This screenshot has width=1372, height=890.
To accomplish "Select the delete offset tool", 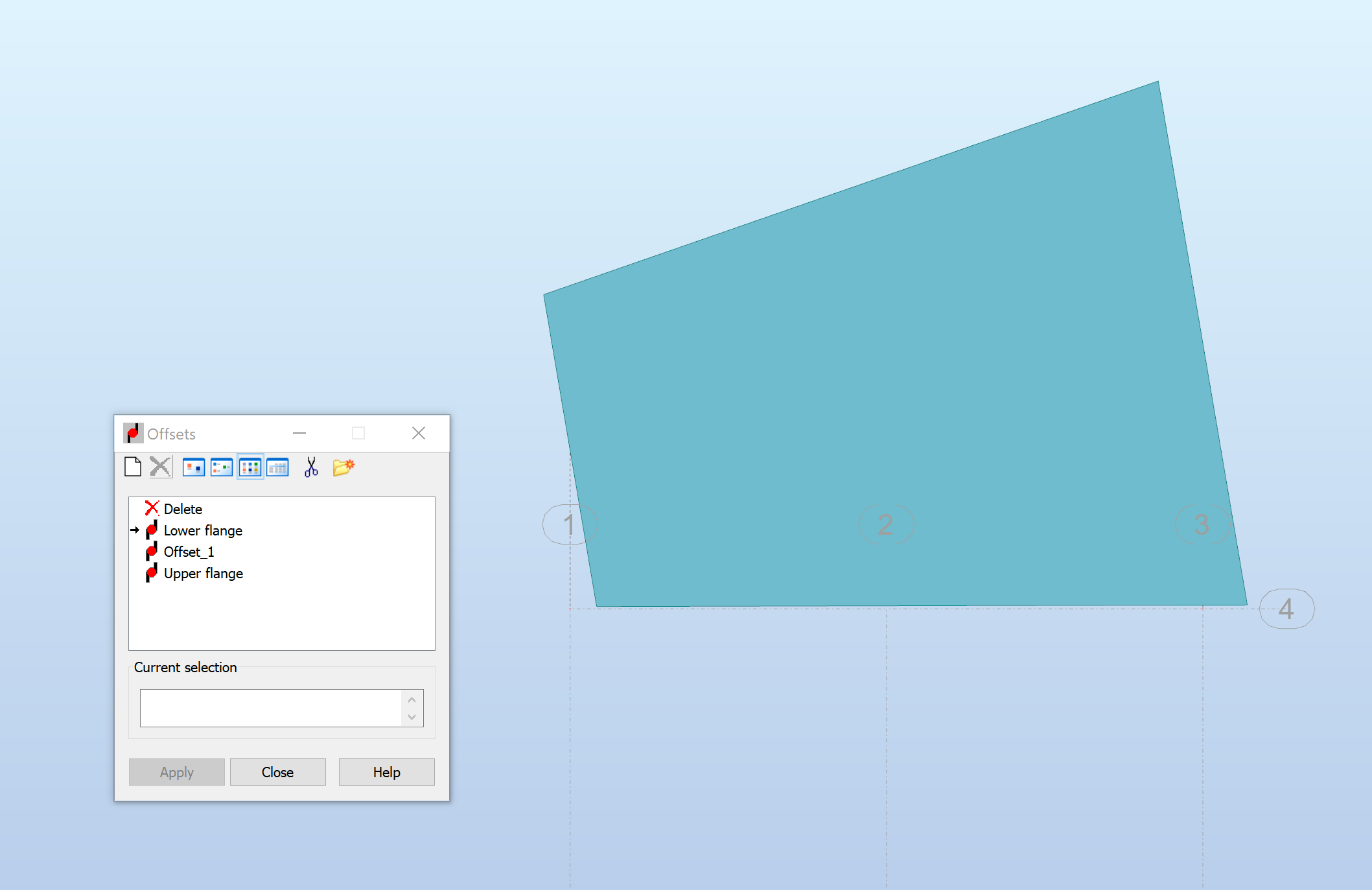I will [x=160, y=467].
